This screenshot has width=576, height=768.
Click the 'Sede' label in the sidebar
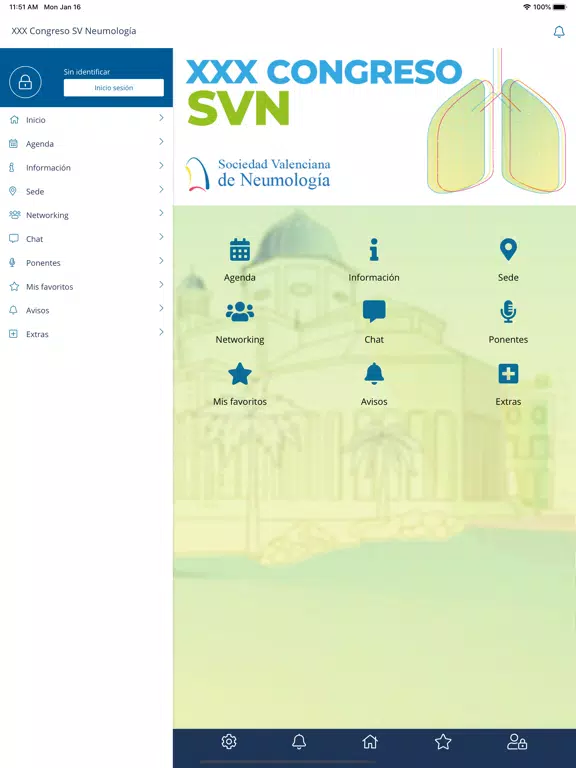[35, 192]
